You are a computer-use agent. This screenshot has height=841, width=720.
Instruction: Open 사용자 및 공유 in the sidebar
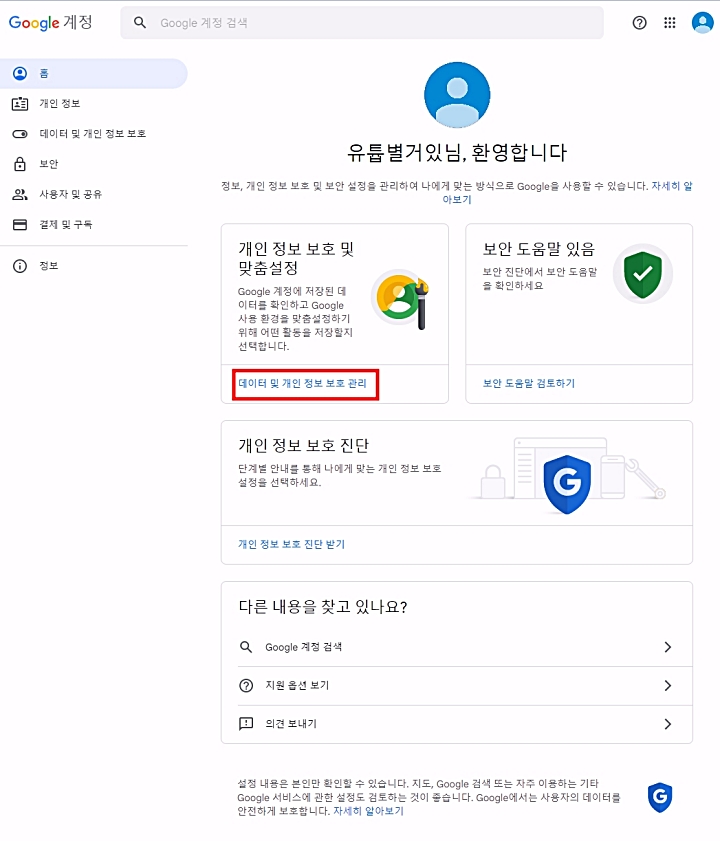[x=94, y=194]
